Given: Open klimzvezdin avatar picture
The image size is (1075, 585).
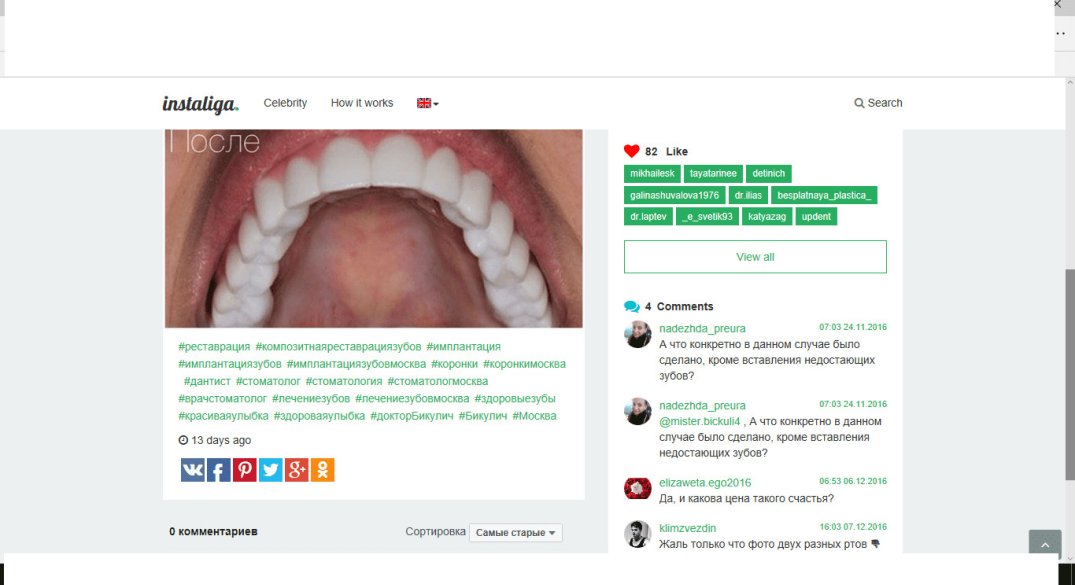Looking at the screenshot, I should (x=638, y=534).
